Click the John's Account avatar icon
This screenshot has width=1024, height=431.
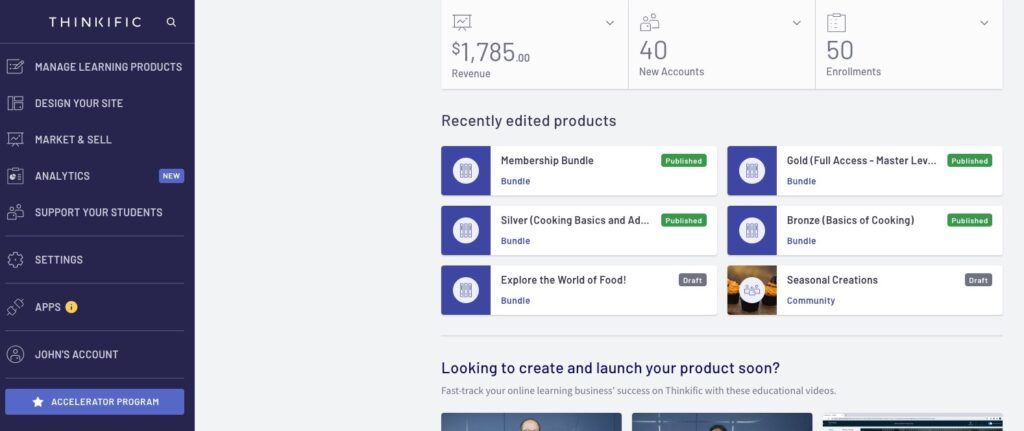(15, 354)
